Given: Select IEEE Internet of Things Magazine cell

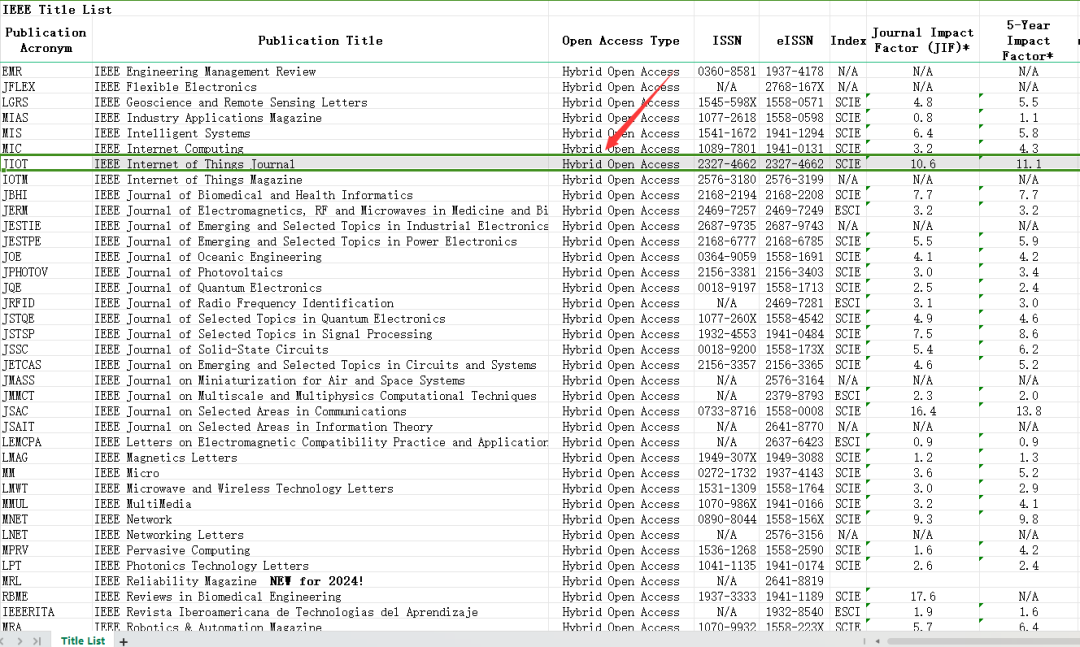Looking at the screenshot, I should pos(320,180).
